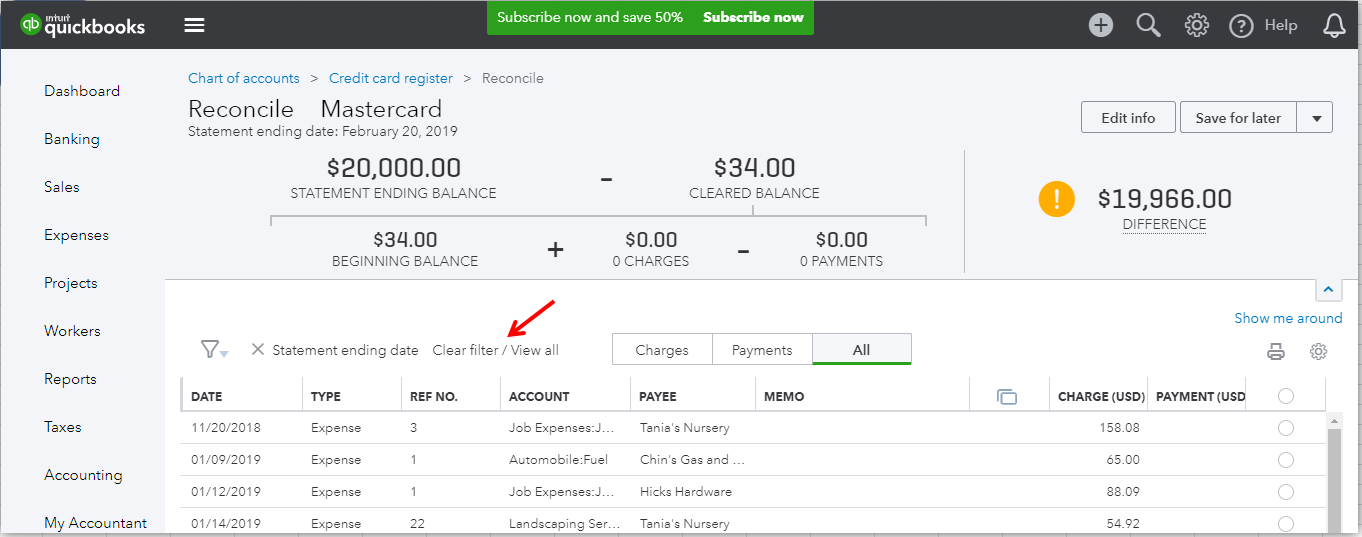Viewport: 1362px width, 537px height.
Task: Click the 11/20/2018 date cell
Action: (226, 428)
